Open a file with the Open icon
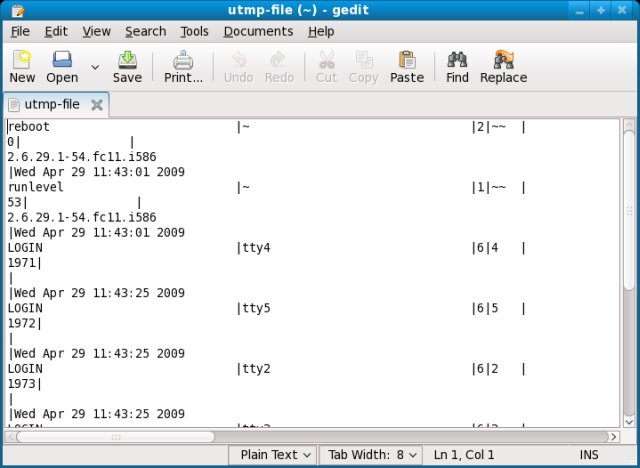 click(x=62, y=67)
